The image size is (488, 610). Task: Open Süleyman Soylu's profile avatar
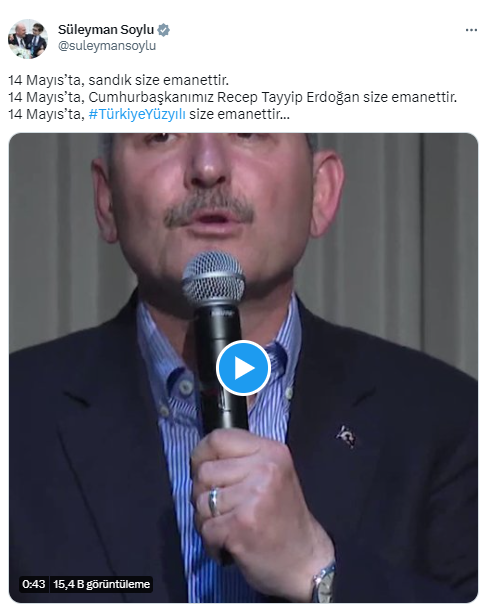click(x=28, y=39)
